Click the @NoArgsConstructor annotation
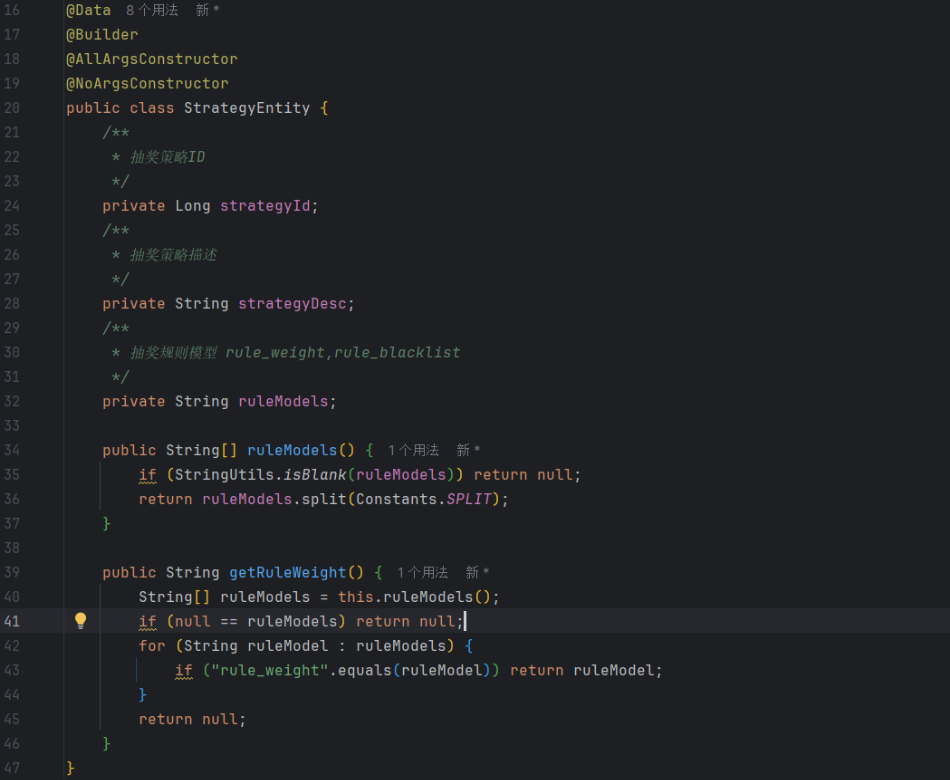Viewport: 950px width, 780px height. click(147, 83)
